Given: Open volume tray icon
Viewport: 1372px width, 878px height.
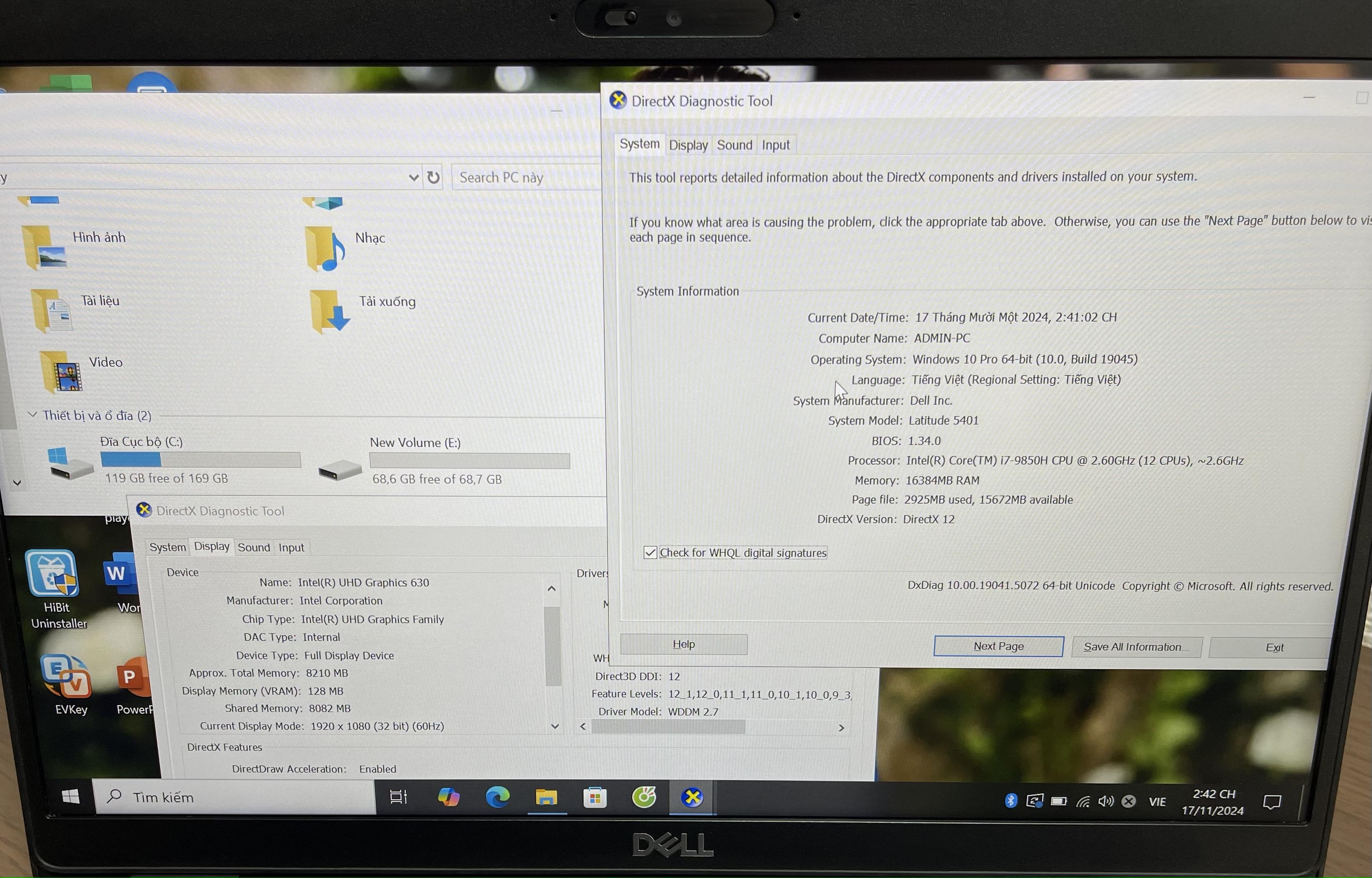Looking at the screenshot, I should tap(1106, 801).
